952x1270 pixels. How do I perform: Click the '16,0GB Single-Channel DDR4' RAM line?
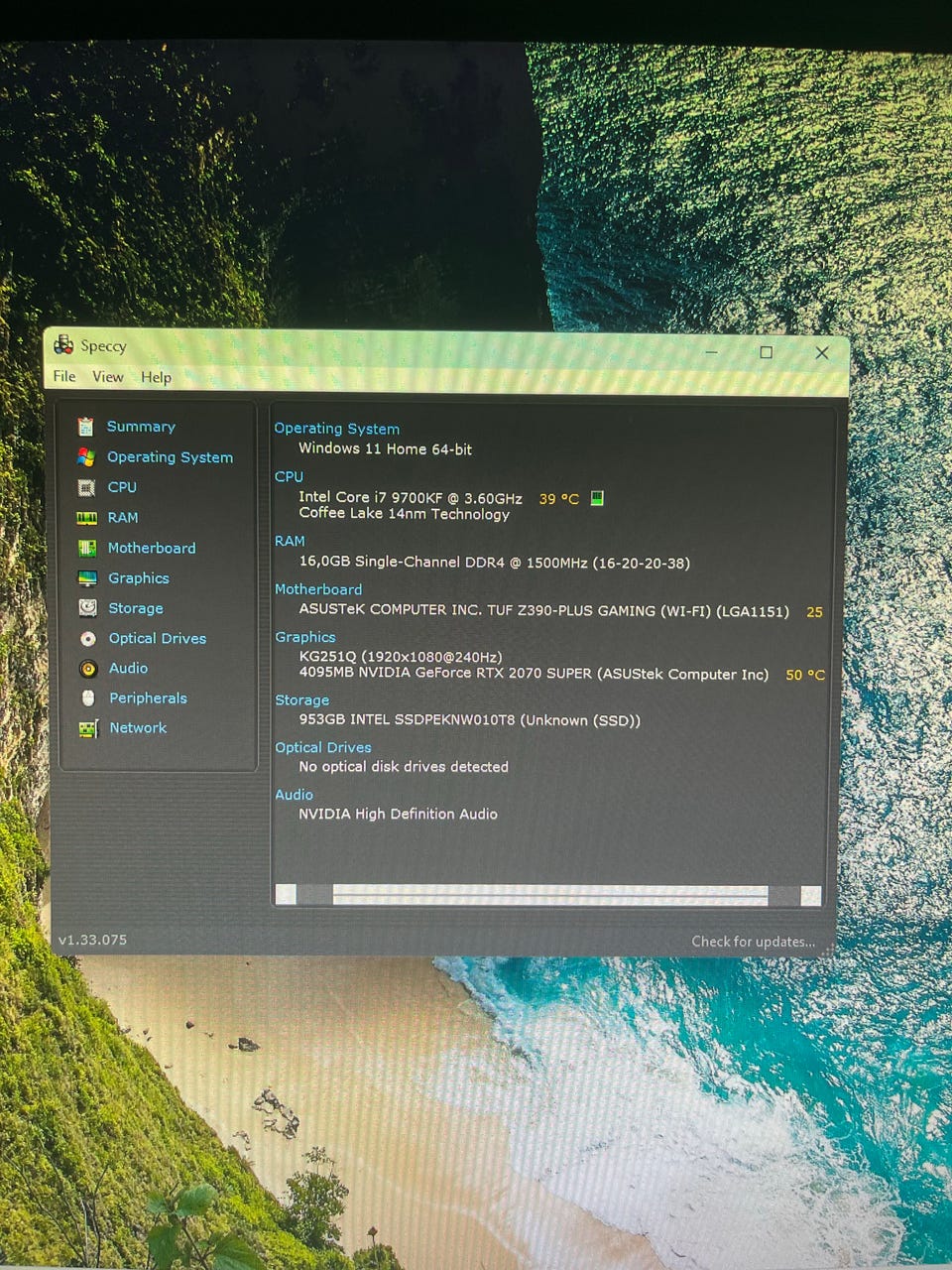(495, 563)
